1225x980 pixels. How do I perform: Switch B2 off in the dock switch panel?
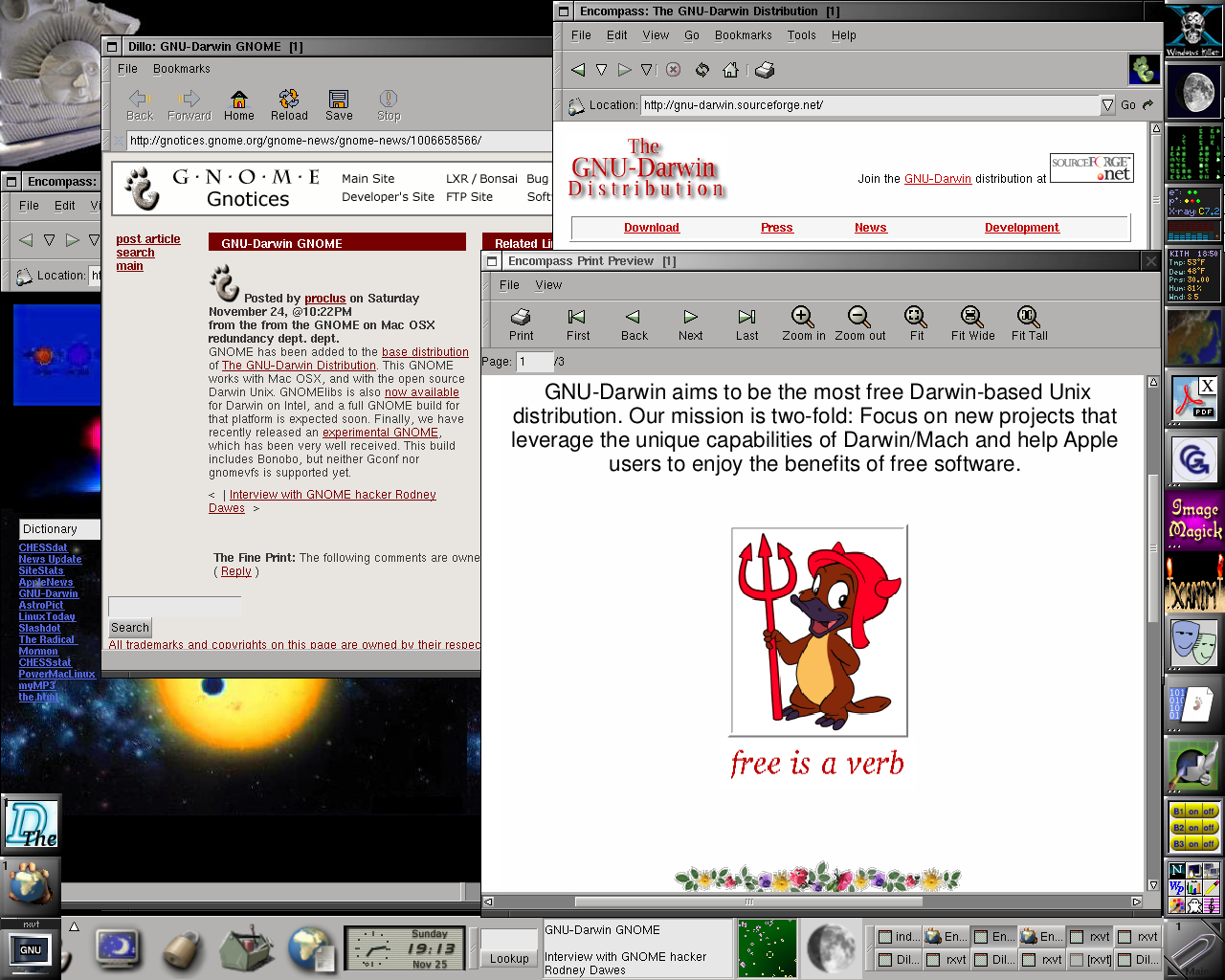click(x=1209, y=828)
